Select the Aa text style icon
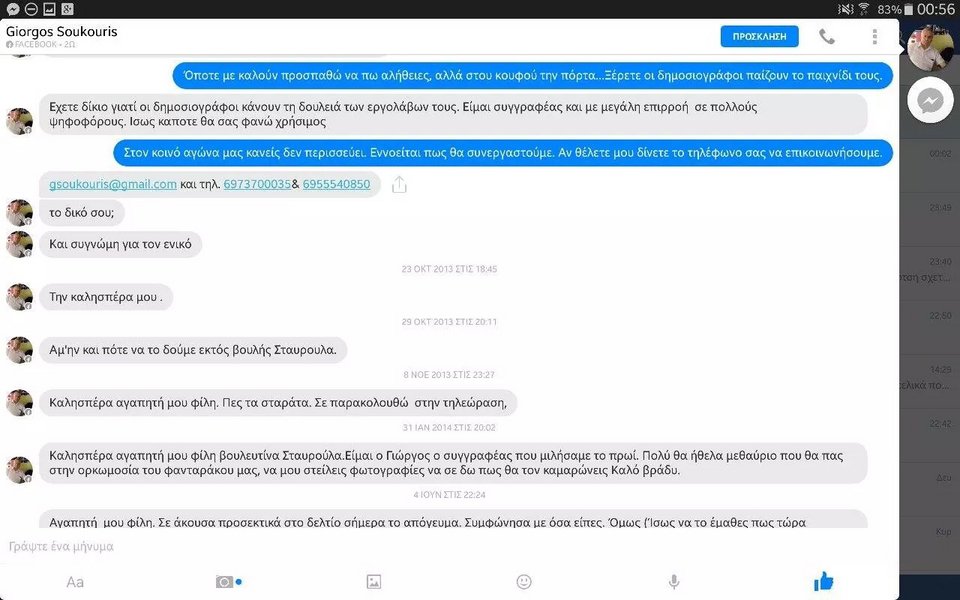The height and width of the screenshot is (600, 960). (75, 581)
